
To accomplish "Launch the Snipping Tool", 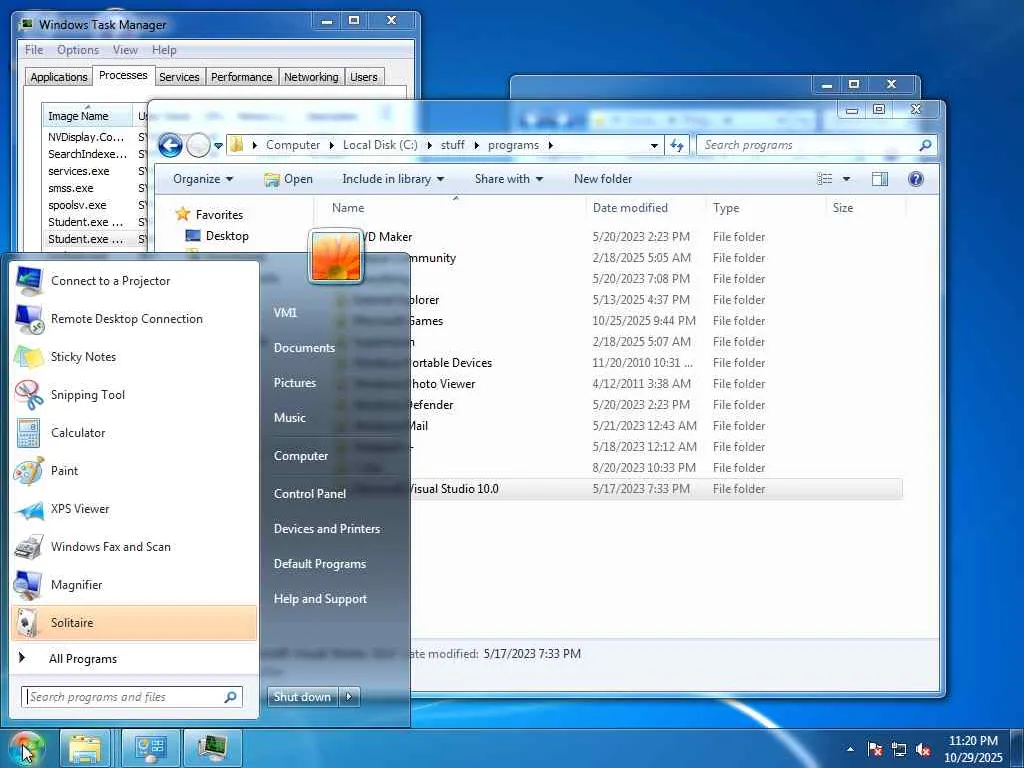I will (x=134, y=394).
